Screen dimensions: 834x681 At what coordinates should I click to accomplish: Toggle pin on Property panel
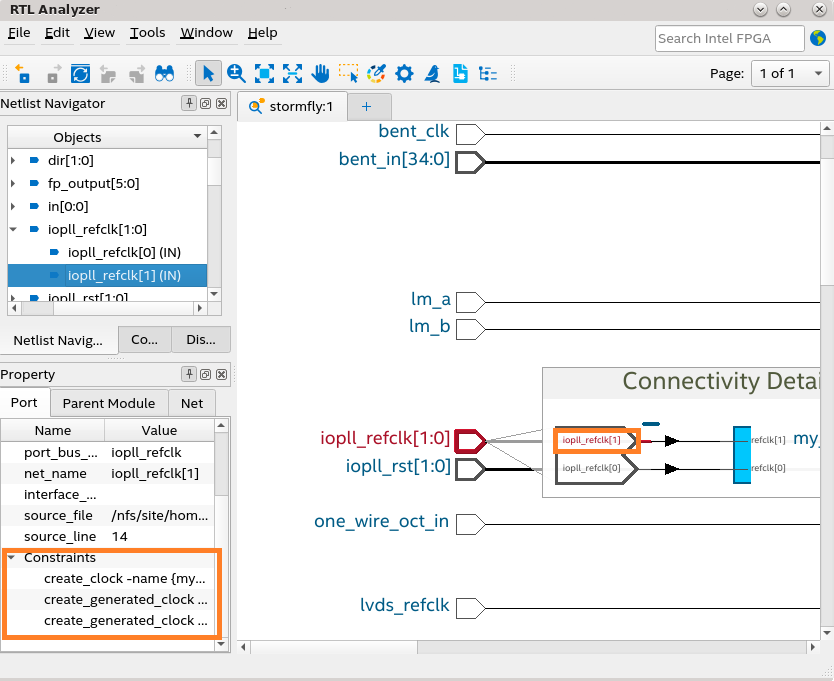[188, 375]
